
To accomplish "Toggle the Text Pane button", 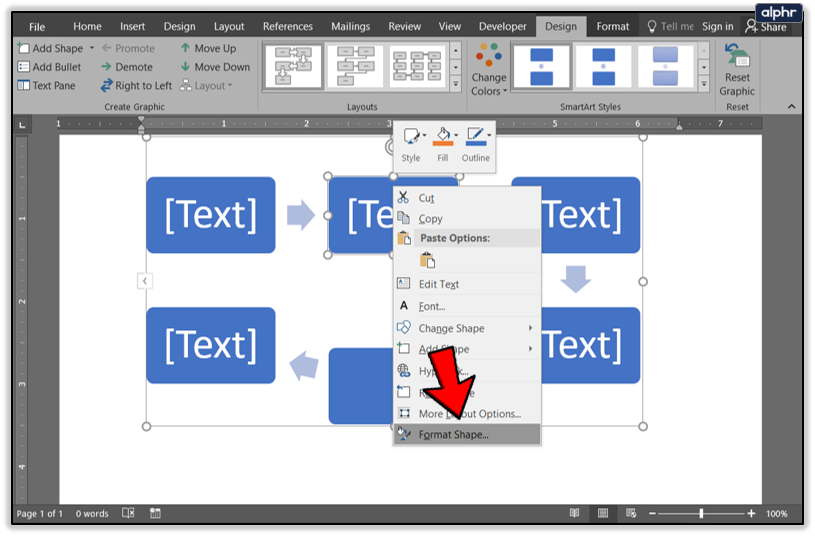I will [46, 86].
